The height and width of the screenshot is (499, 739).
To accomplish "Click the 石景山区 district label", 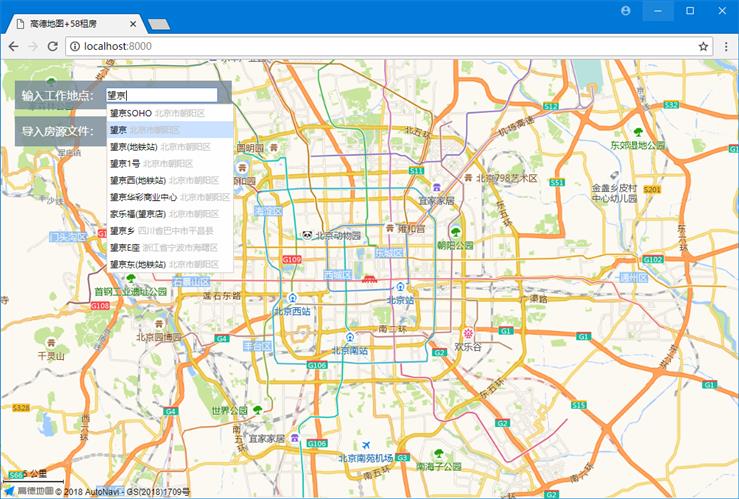I will pos(191,282).
